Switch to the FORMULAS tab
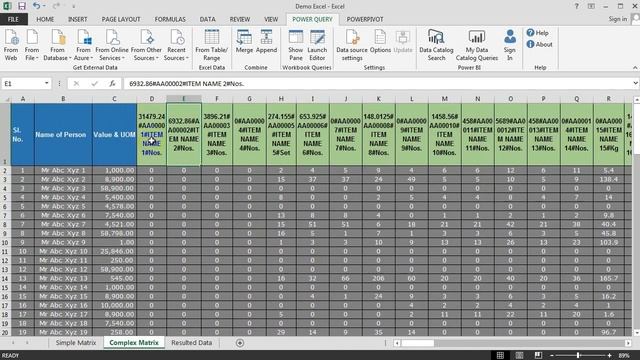The width and height of the screenshot is (640, 360). tap(170, 19)
